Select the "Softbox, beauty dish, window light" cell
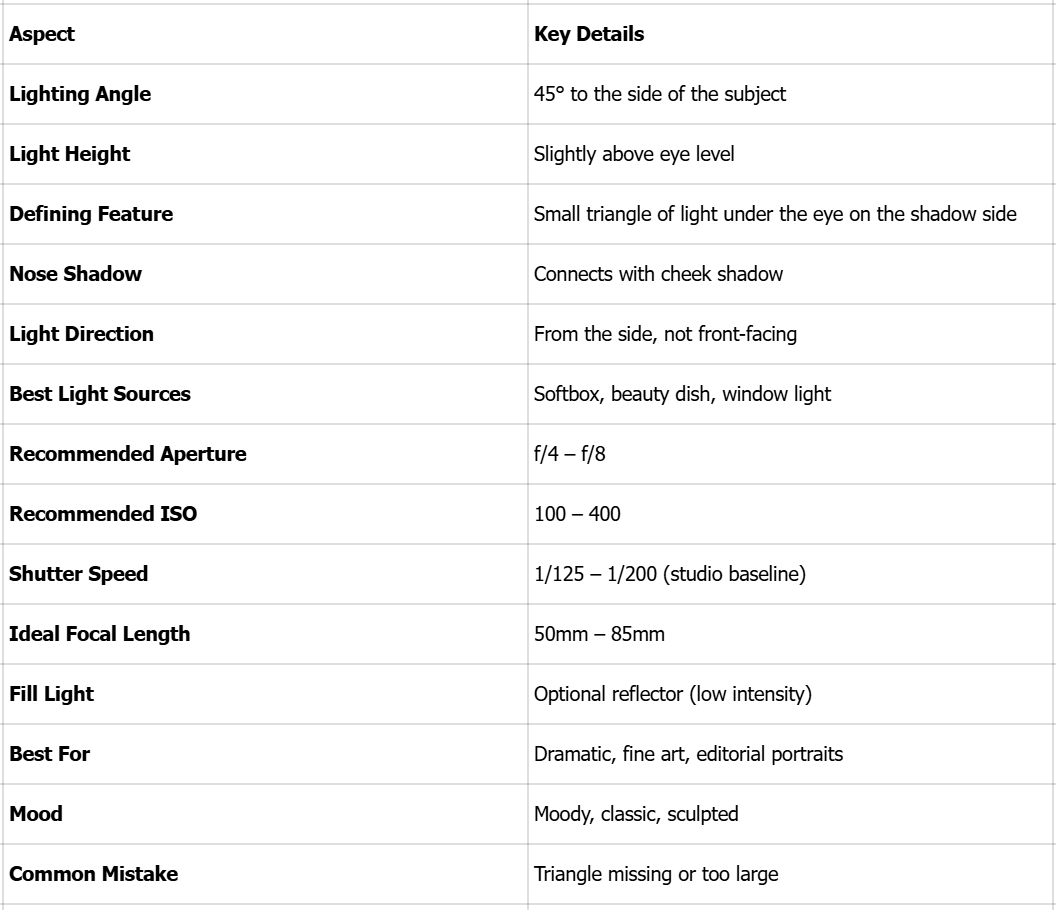The image size is (1056, 910). pyautogui.click(x=682, y=394)
